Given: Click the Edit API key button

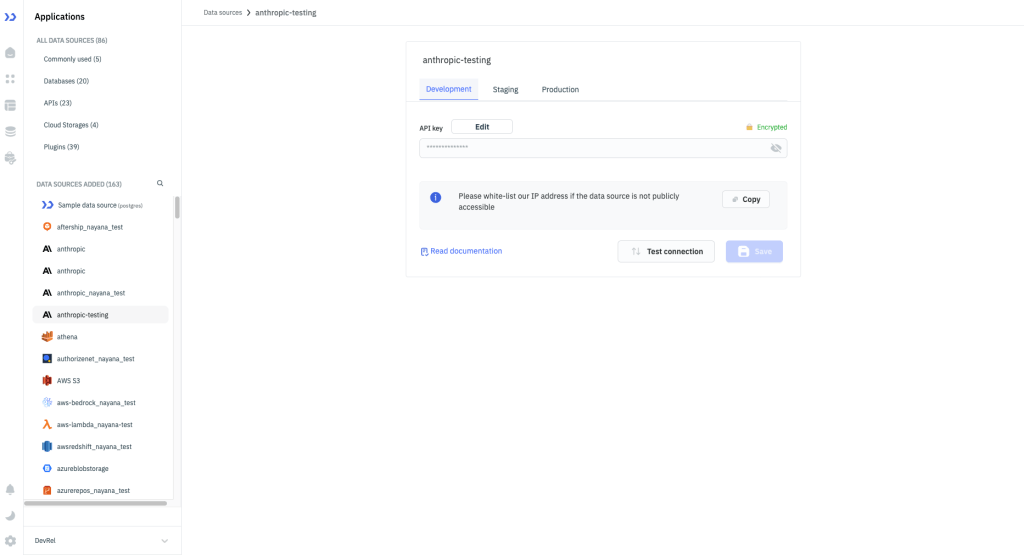Looking at the screenshot, I should click(482, 127).
